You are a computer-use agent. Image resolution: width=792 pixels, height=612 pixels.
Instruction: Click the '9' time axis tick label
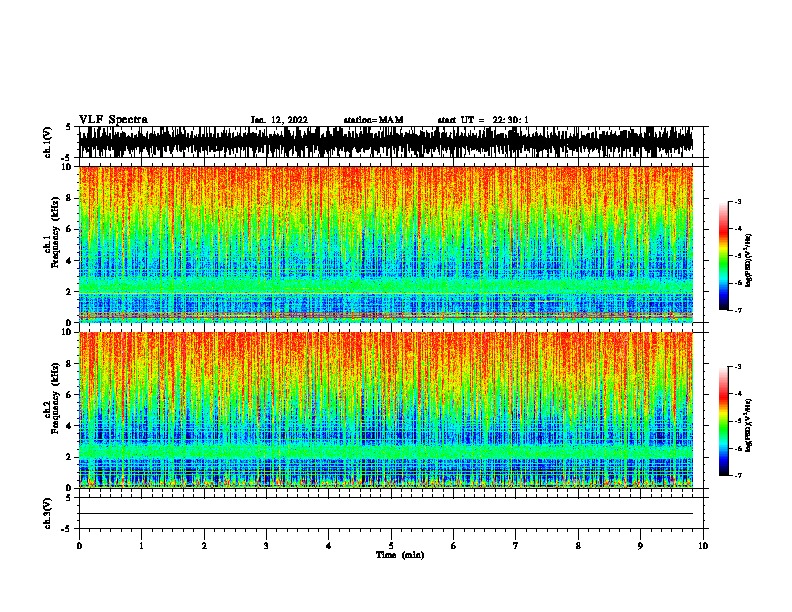(x=640, y=546)
